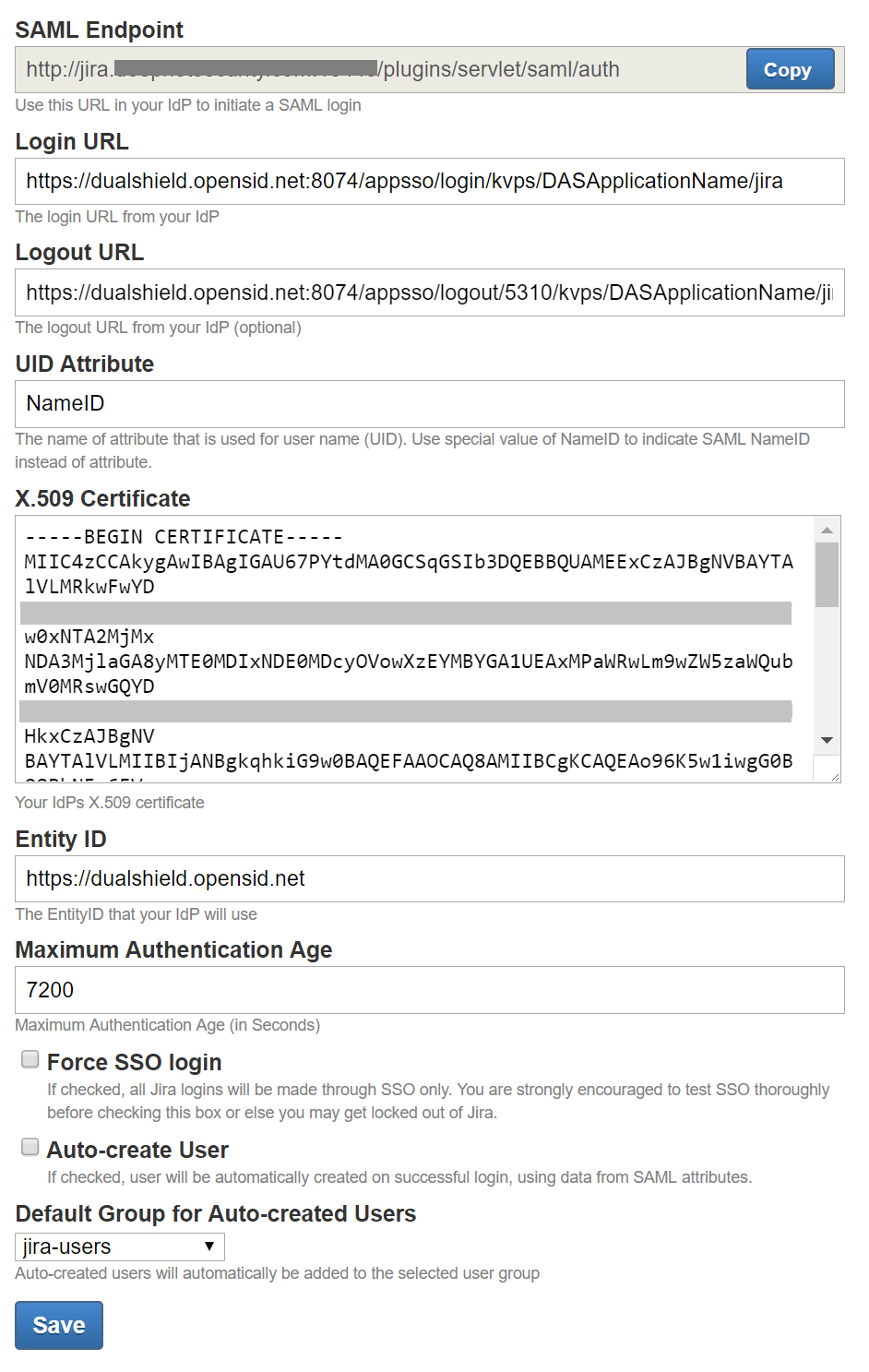Copy the SAML Endpoint URL
The height and width of the screenshot is (1372, 869).
point(789,70)
